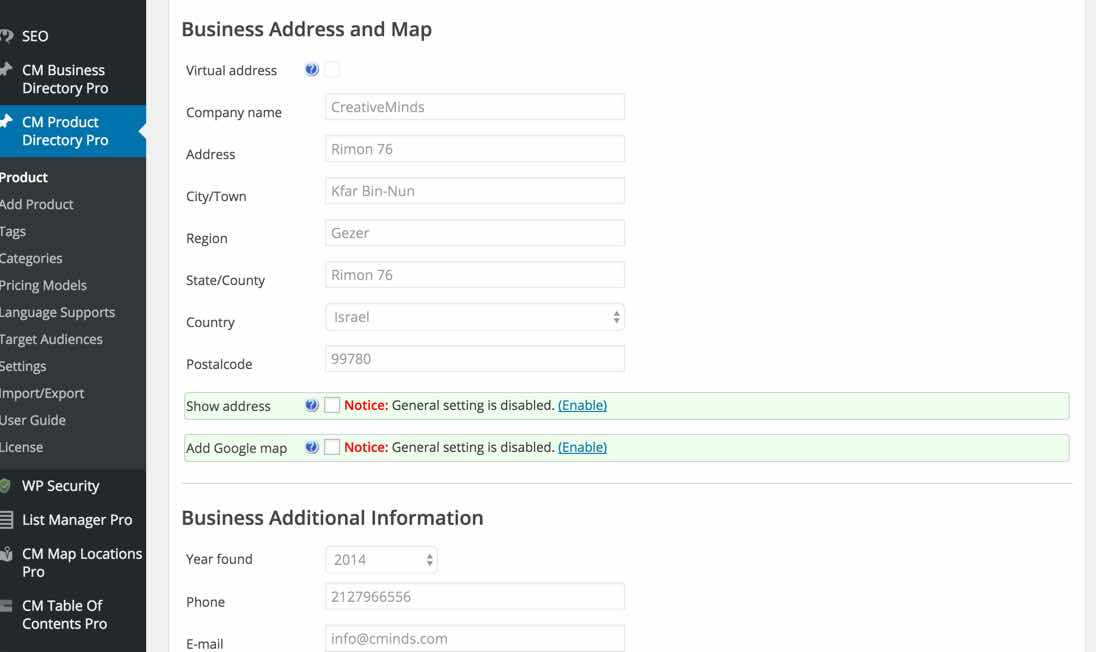The width and height of the screenshot is (1096, 652).
Task: Click the CM Business Directory Pro pin icon
Action: 6,71
